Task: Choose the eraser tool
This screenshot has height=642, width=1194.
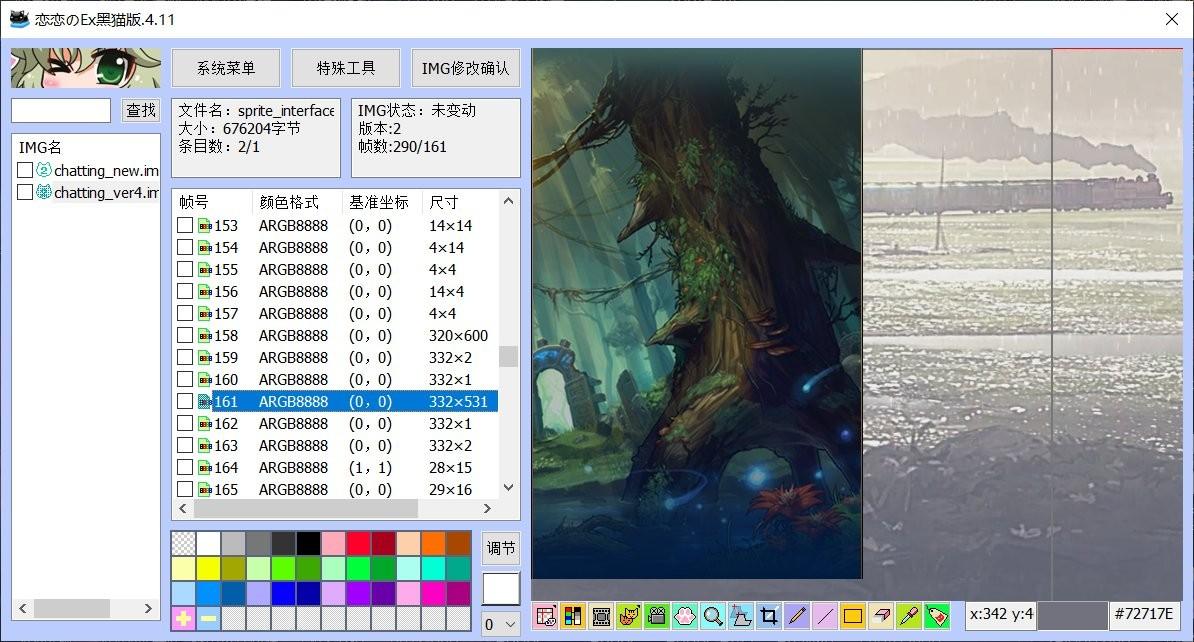Action: [x=881, y=616]
